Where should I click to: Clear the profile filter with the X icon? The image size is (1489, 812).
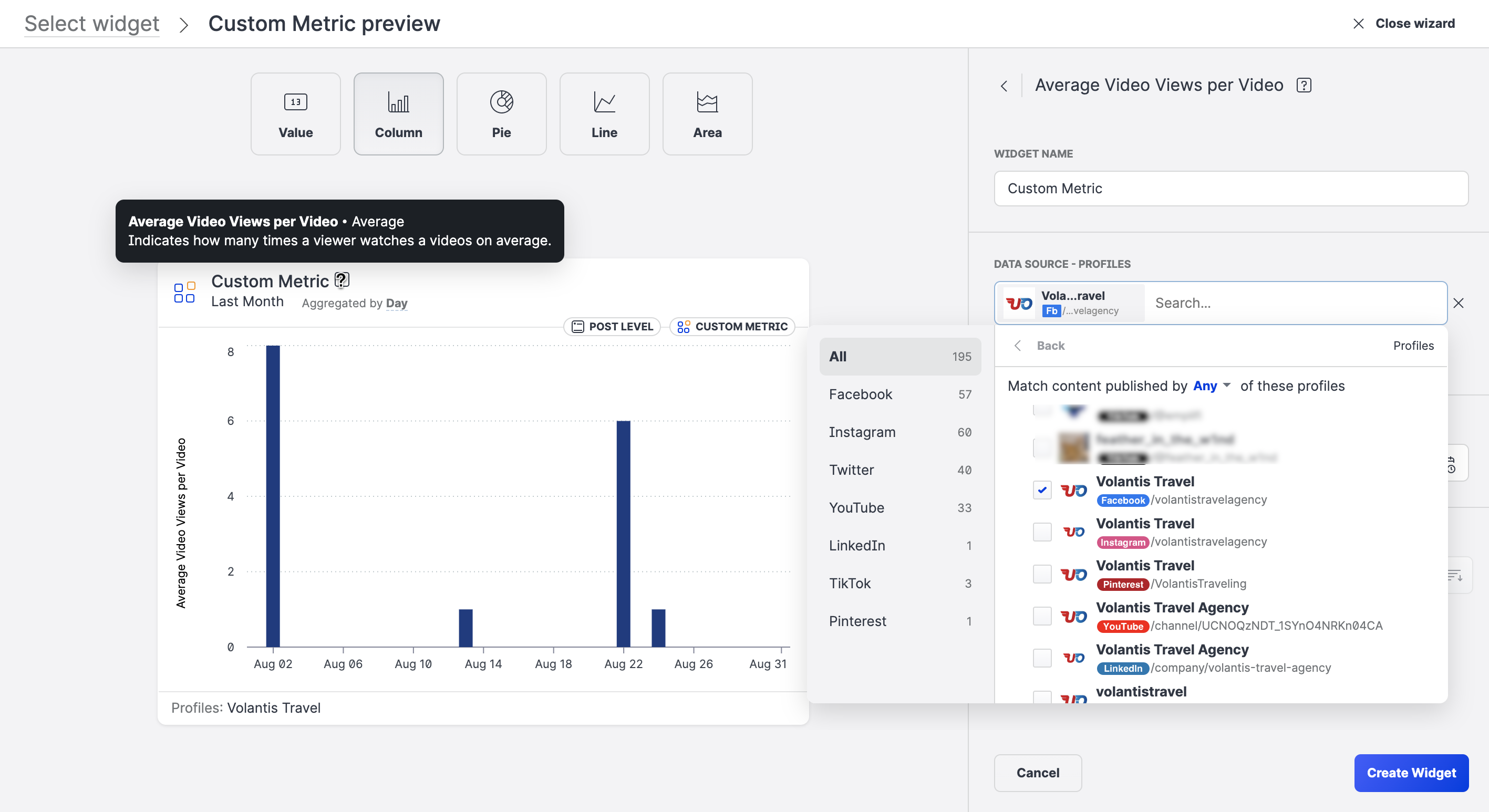point(1459,302)
